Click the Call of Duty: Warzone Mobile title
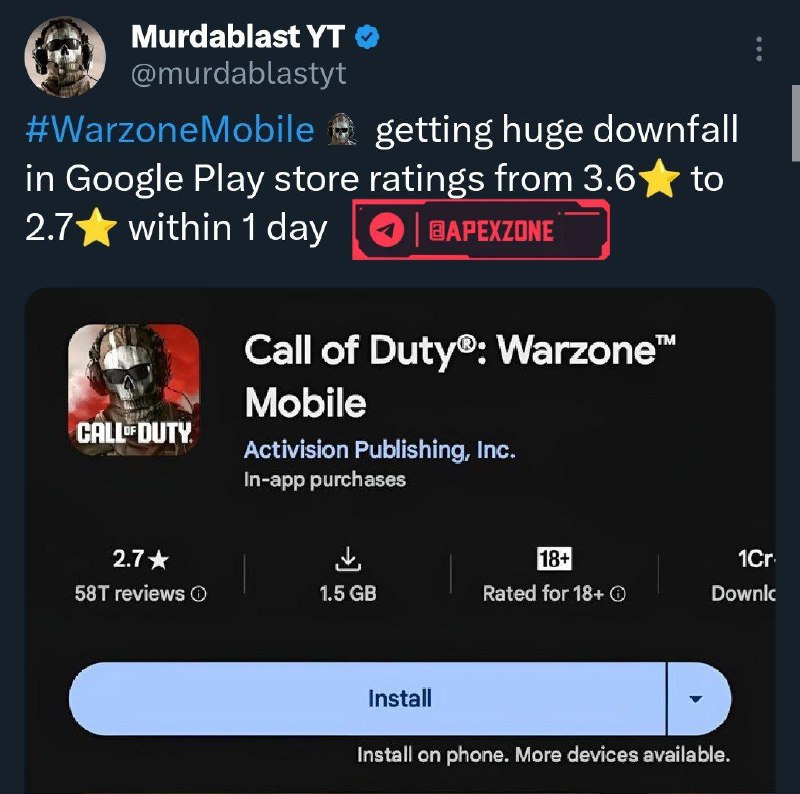The height and width of the screenshot is (794, 800). [460, 376]
